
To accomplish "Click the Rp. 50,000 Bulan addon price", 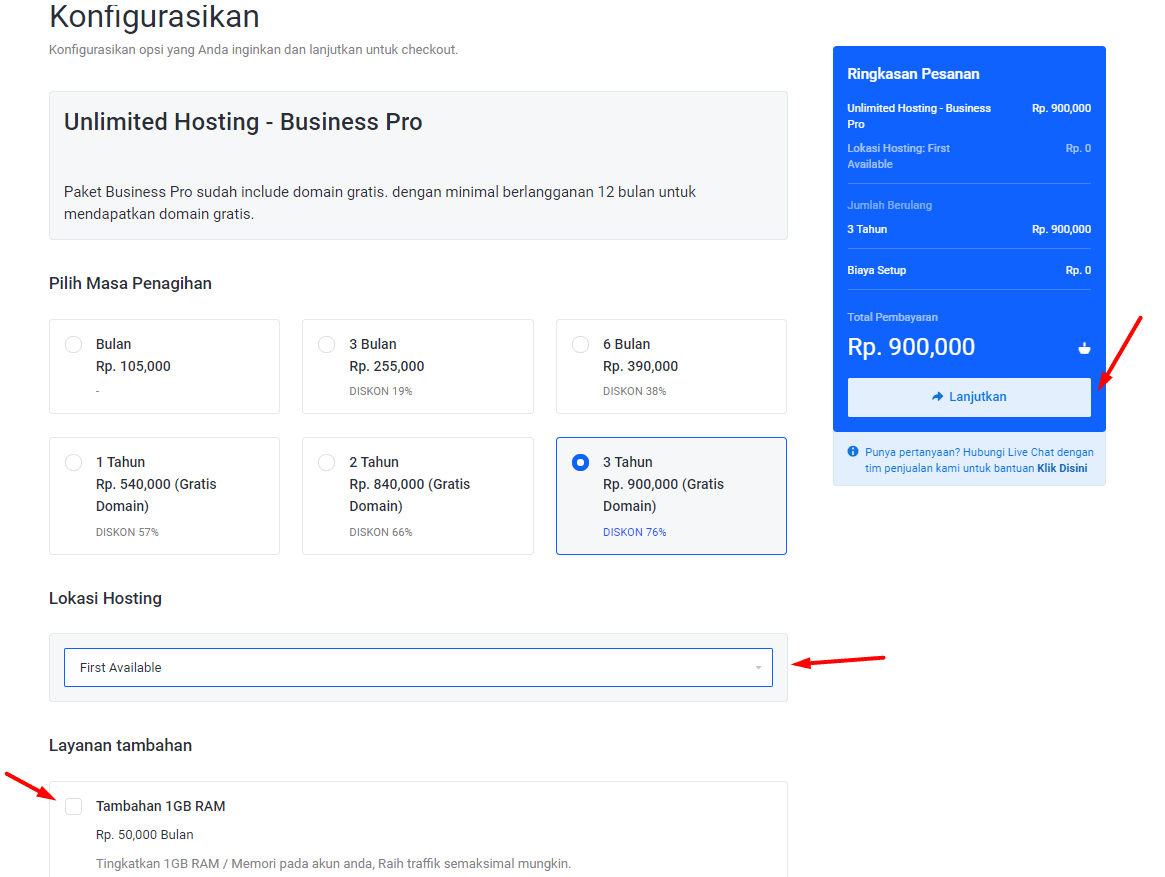I will (x=145, y=835).
